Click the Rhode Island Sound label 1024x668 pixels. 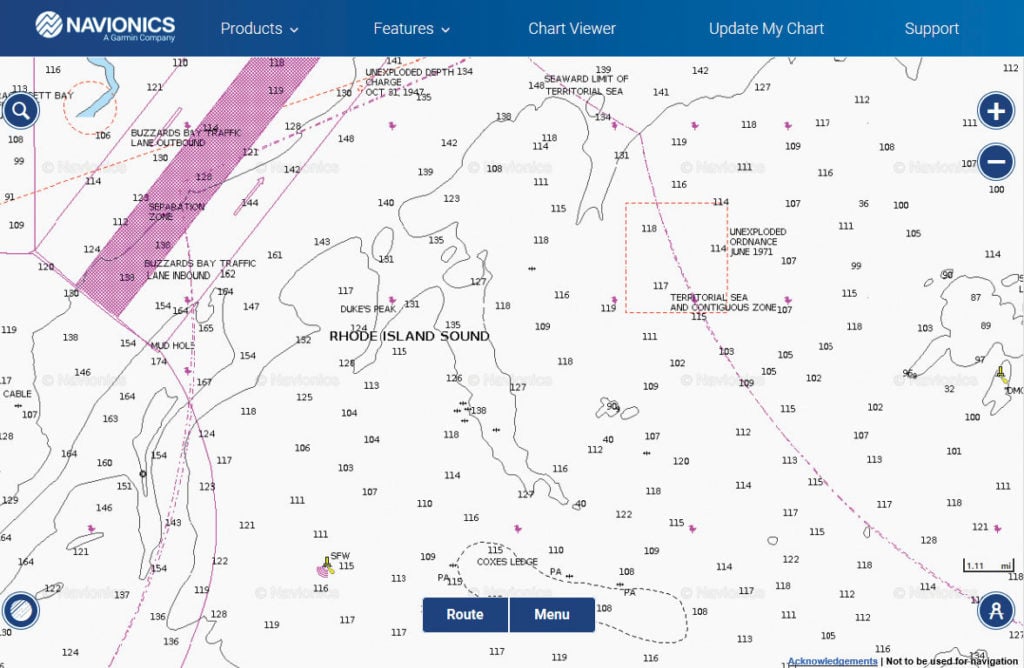(410, 336)
